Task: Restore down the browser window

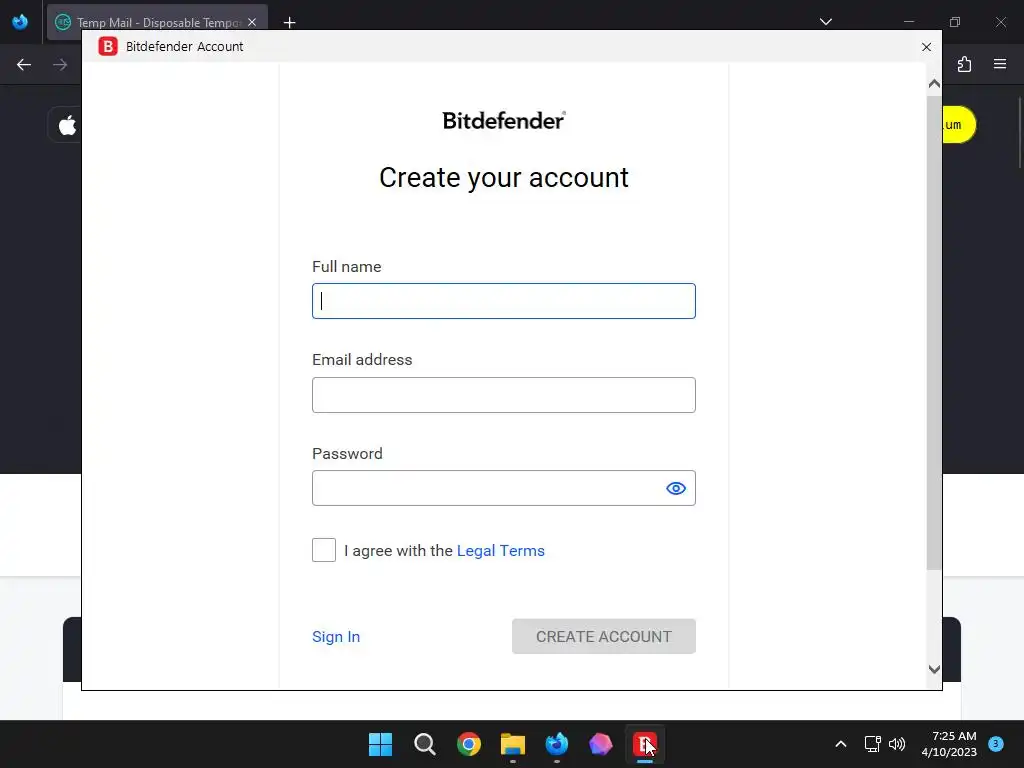Action: (x=955, y=22)
